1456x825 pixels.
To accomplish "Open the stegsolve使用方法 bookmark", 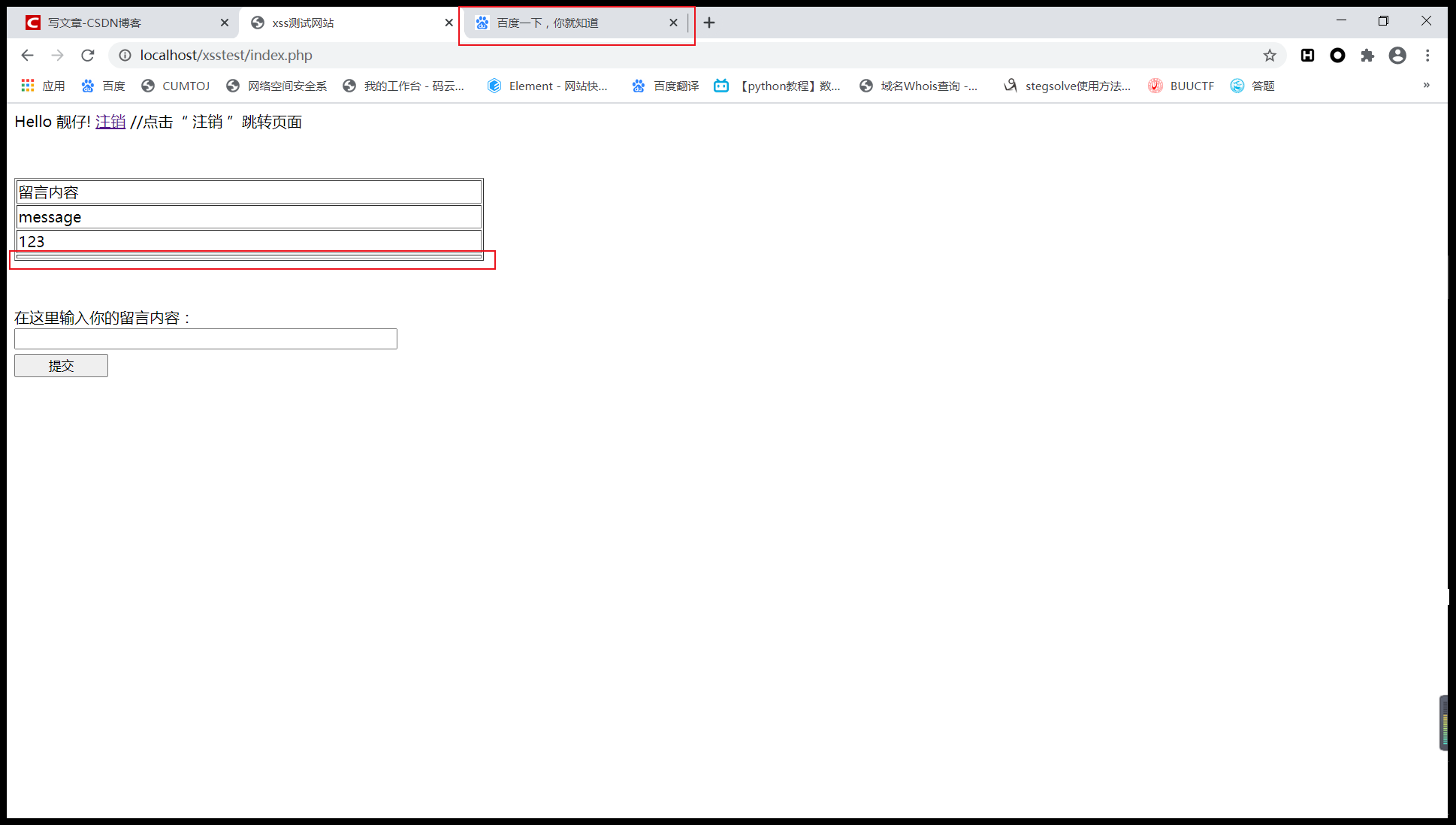I will pyautogui.click(x=1068, y=86).
